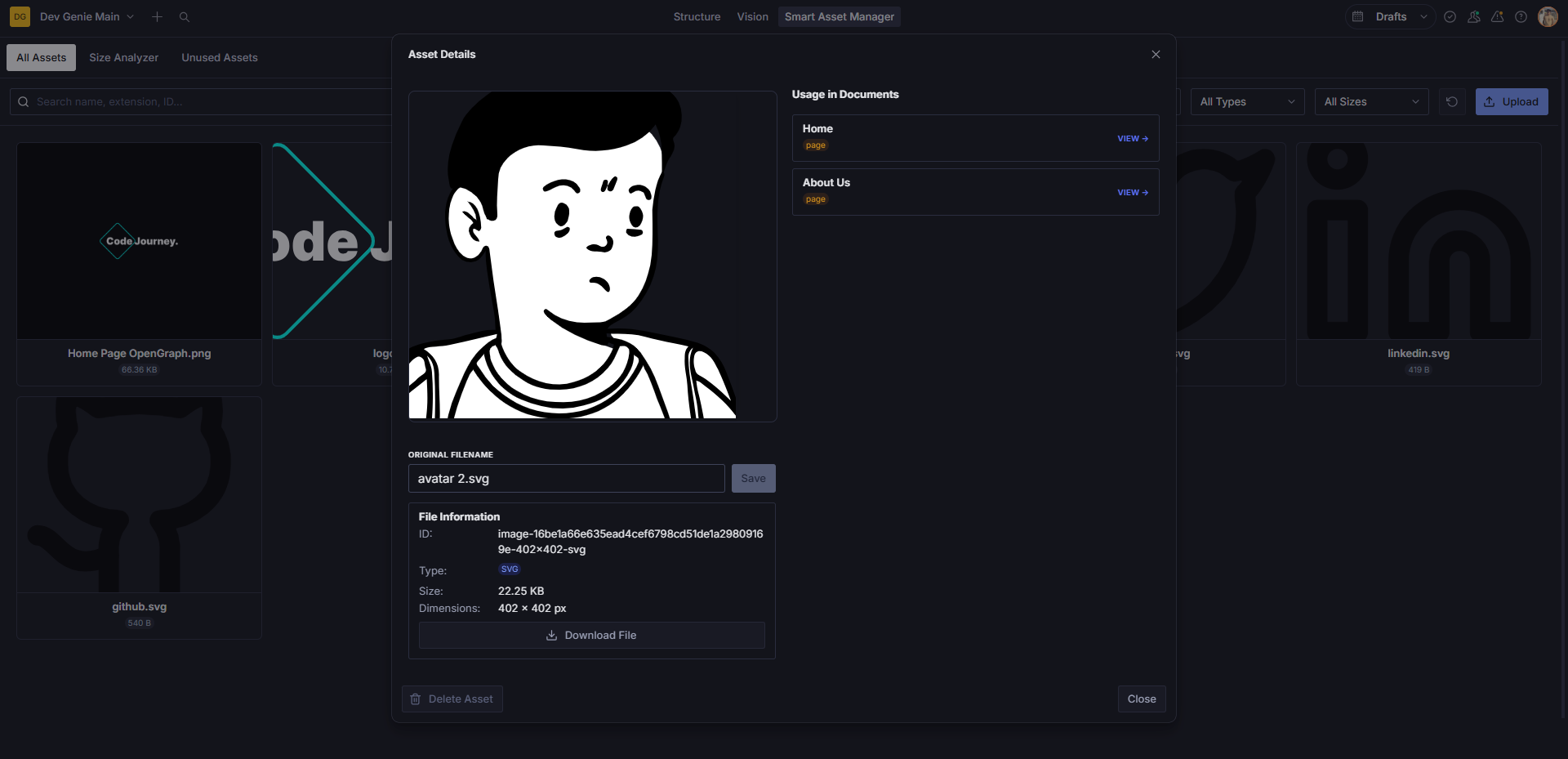Image resolution: width=1568 pixels, height=759 pixels.
Task: Switch to the Structure tab
Action: (697, 16)
